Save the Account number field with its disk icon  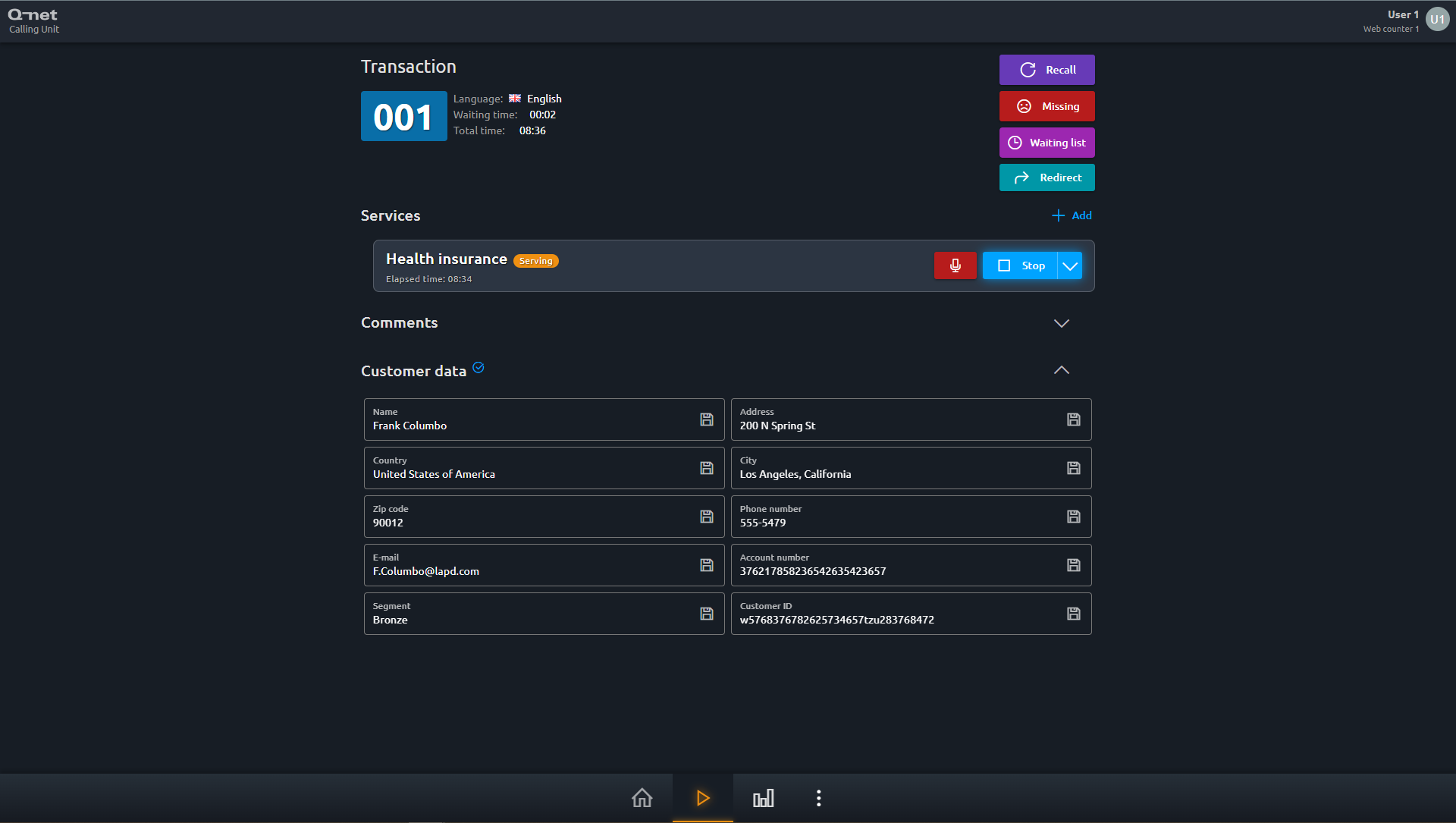point(1074,565)
